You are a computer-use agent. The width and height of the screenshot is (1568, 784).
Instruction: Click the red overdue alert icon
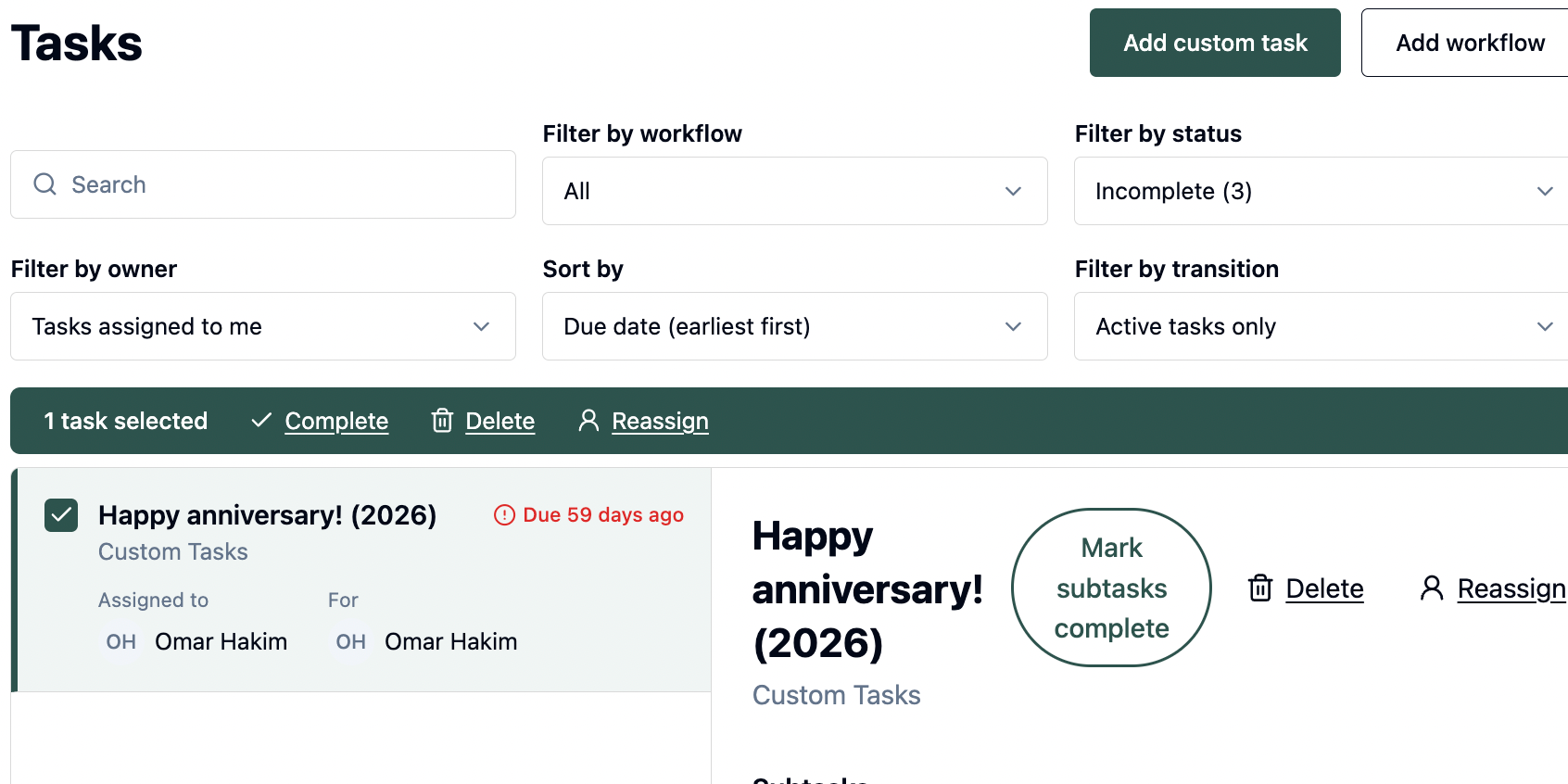pyautogui.click(x=504, y=515)
